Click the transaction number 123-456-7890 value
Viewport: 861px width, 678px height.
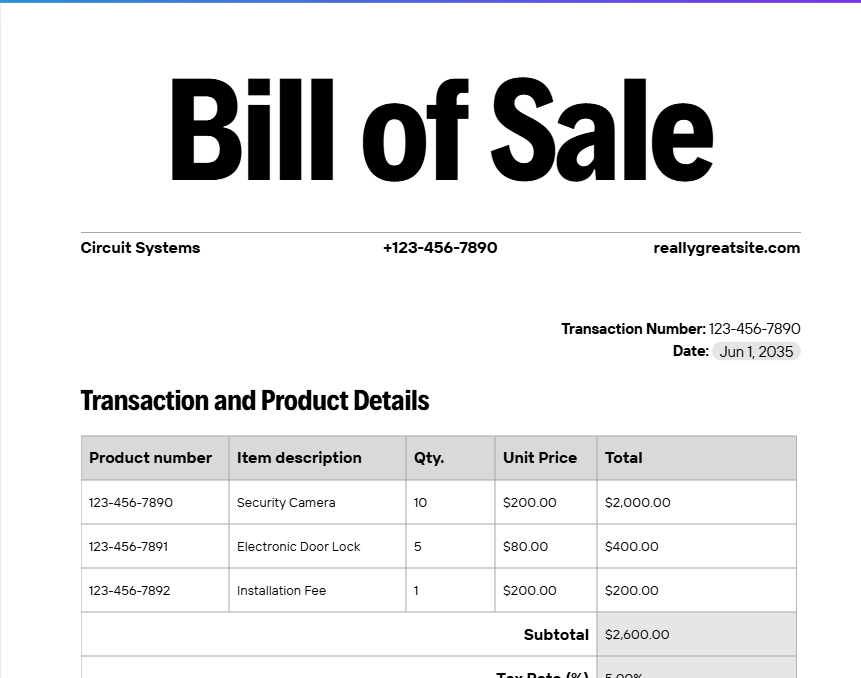click(754, 329)
